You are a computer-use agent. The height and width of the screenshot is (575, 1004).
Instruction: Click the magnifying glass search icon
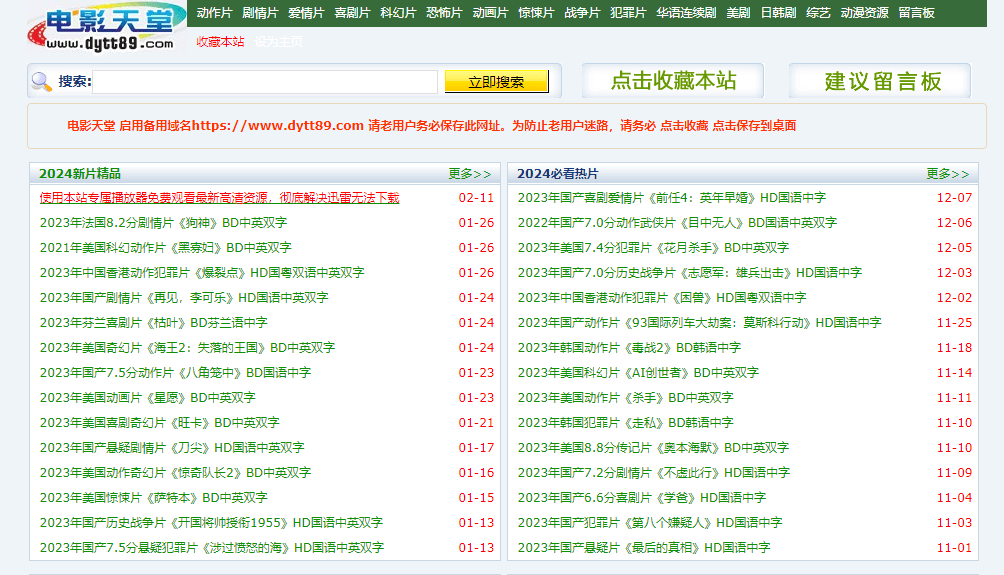point(42,82)
